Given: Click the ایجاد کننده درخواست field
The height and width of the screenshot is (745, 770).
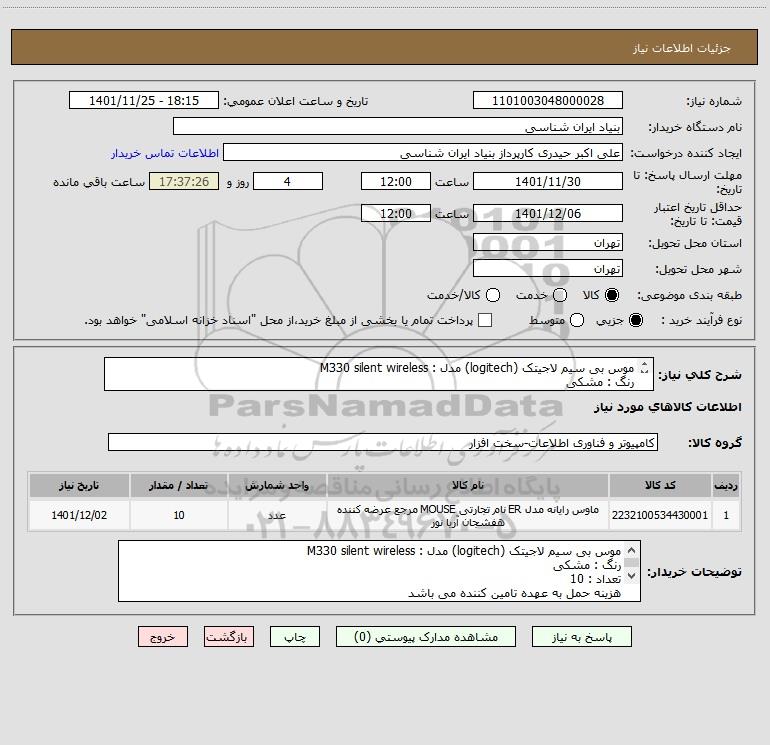Looking at the screenshot, I should click(423, 153).
